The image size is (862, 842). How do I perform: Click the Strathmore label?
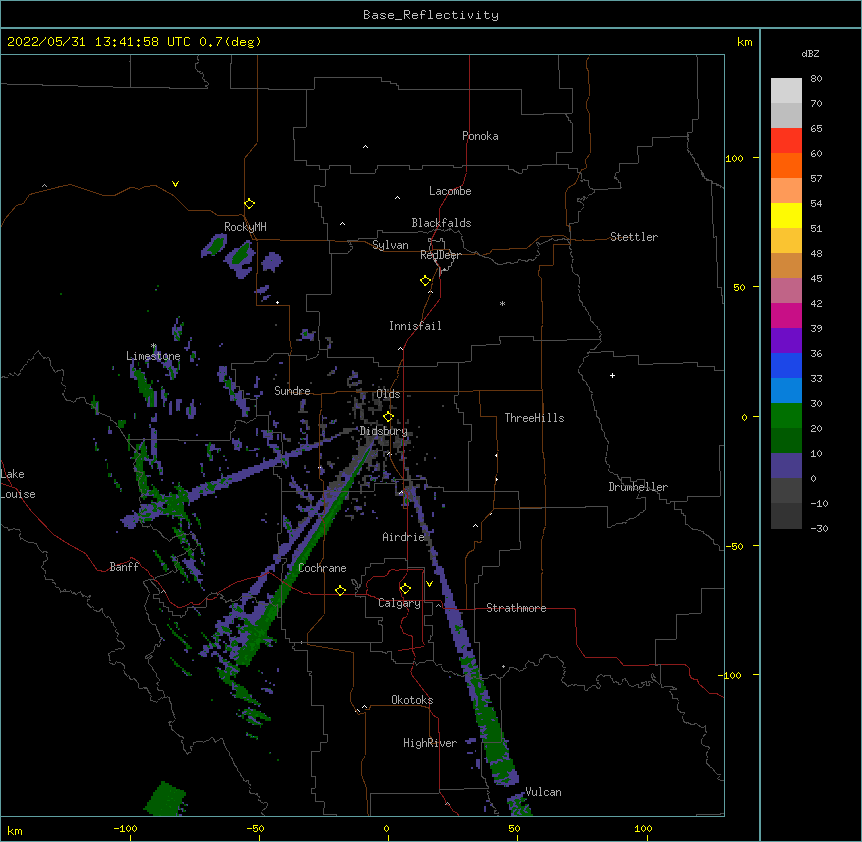pos(516,608)
